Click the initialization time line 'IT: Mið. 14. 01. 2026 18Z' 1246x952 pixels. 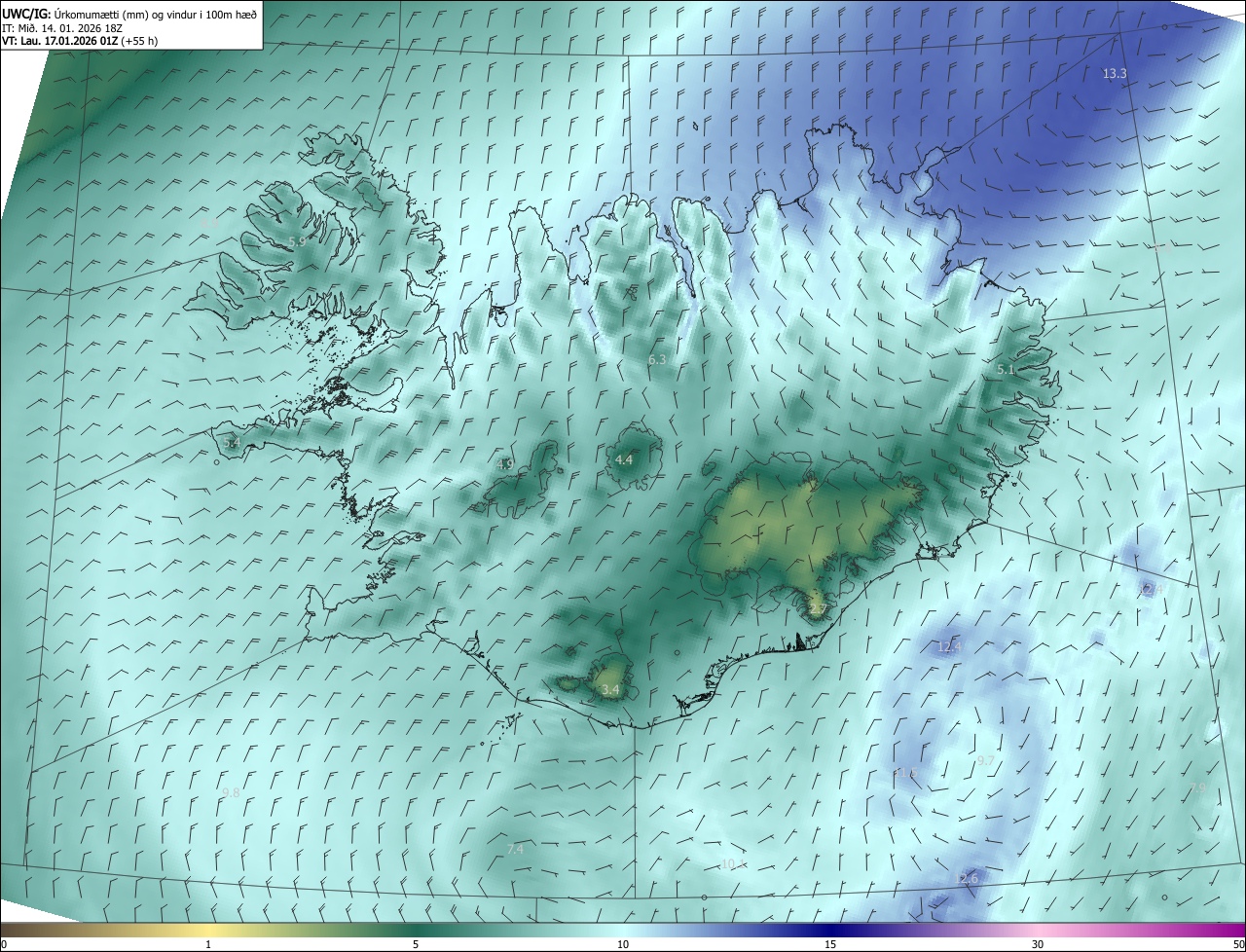[x=63, y=27]
